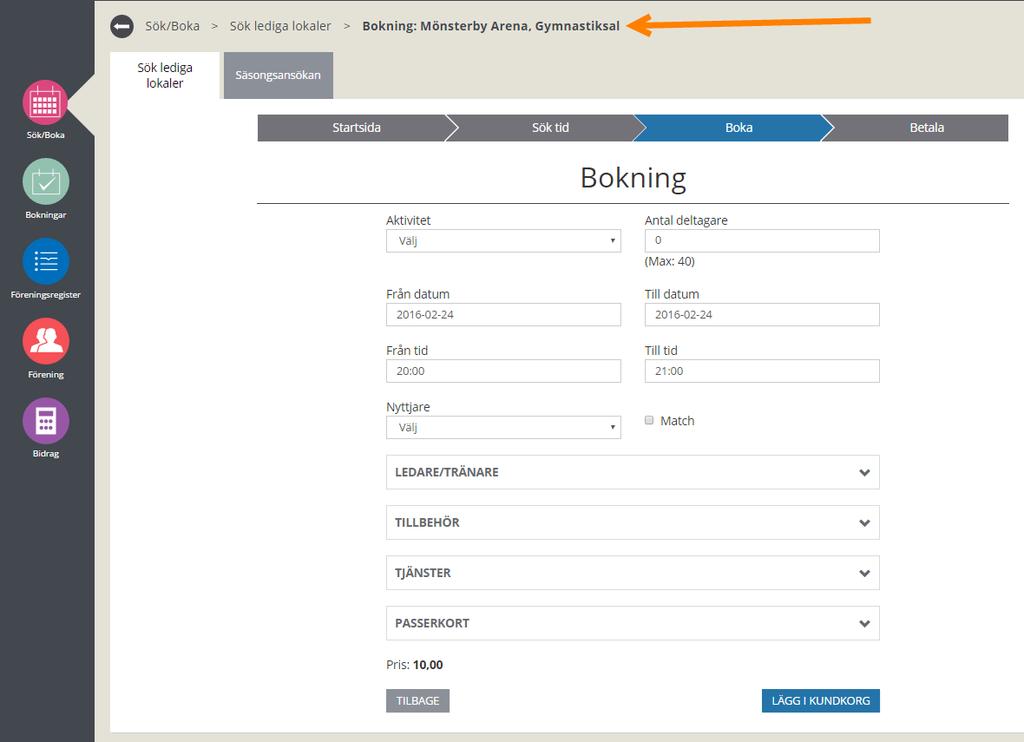Go to the Sök tid step

coord(550,128)
